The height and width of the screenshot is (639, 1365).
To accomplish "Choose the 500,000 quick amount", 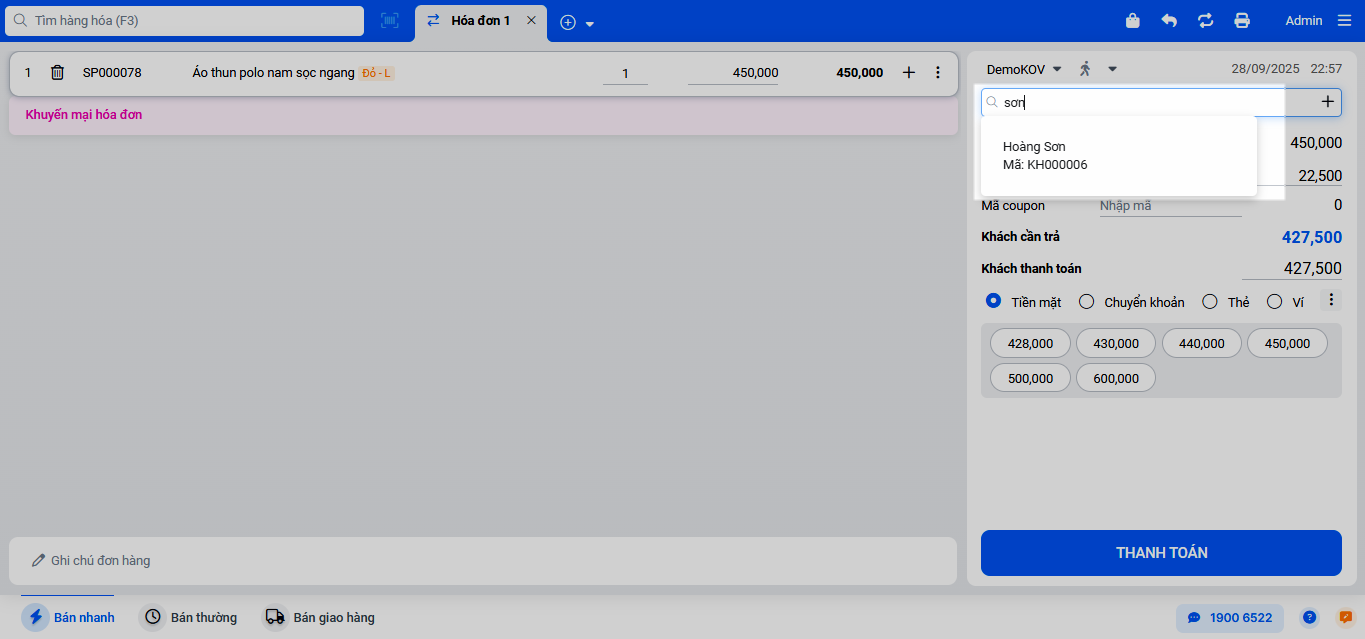I will tap(1030, 378).
